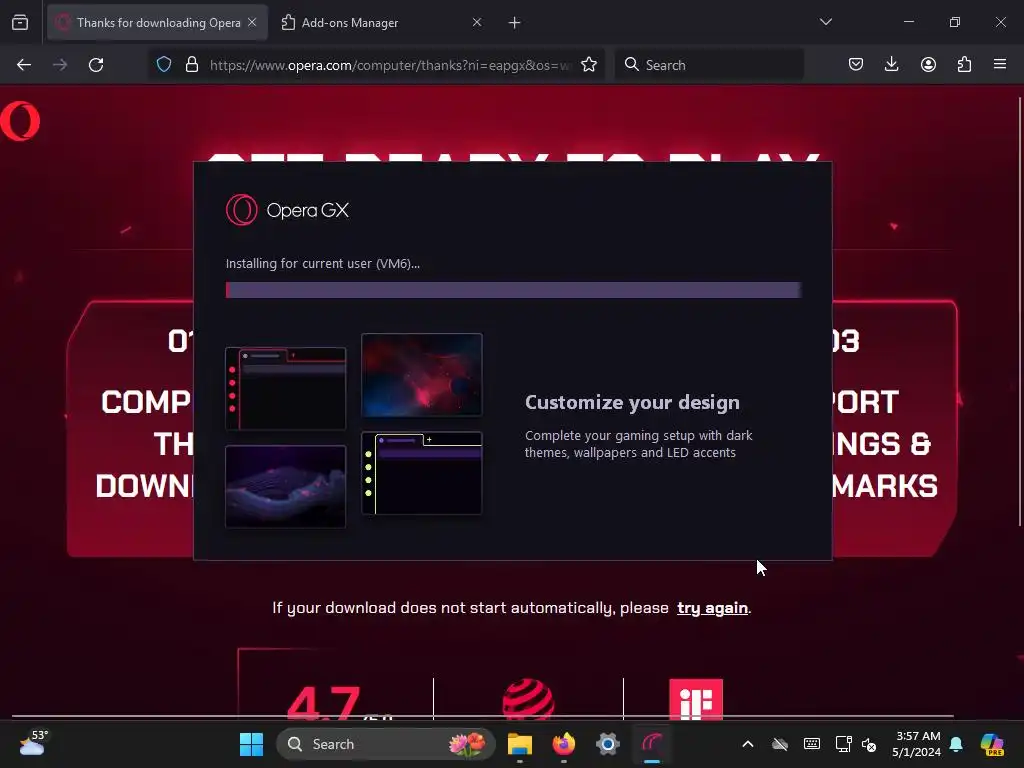Open the Windows Start menu
Image resolution: width=1024 pixels, height=768 pixels.
251,744
